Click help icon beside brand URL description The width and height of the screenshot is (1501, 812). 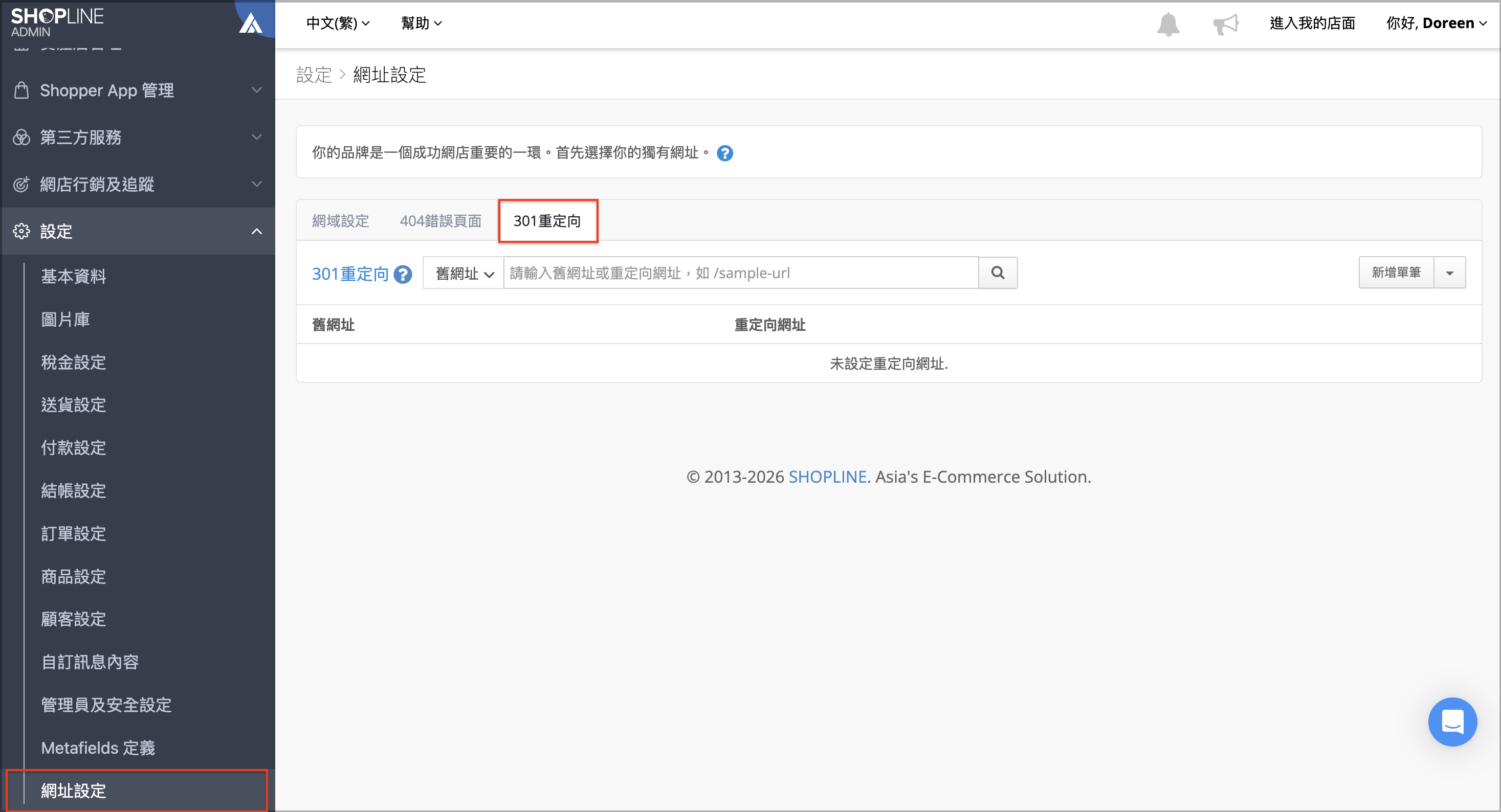click(x=724, y=153)
